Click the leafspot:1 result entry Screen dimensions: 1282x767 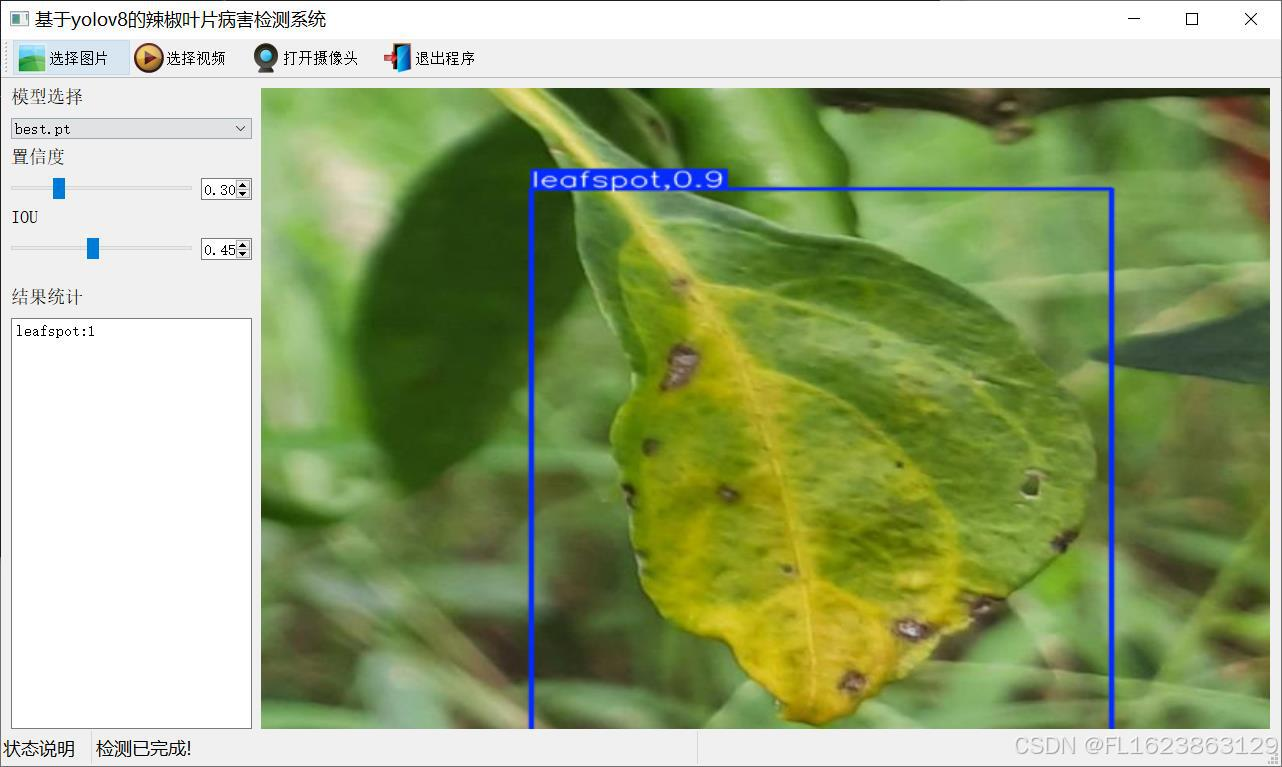click(x=55, y=331)
